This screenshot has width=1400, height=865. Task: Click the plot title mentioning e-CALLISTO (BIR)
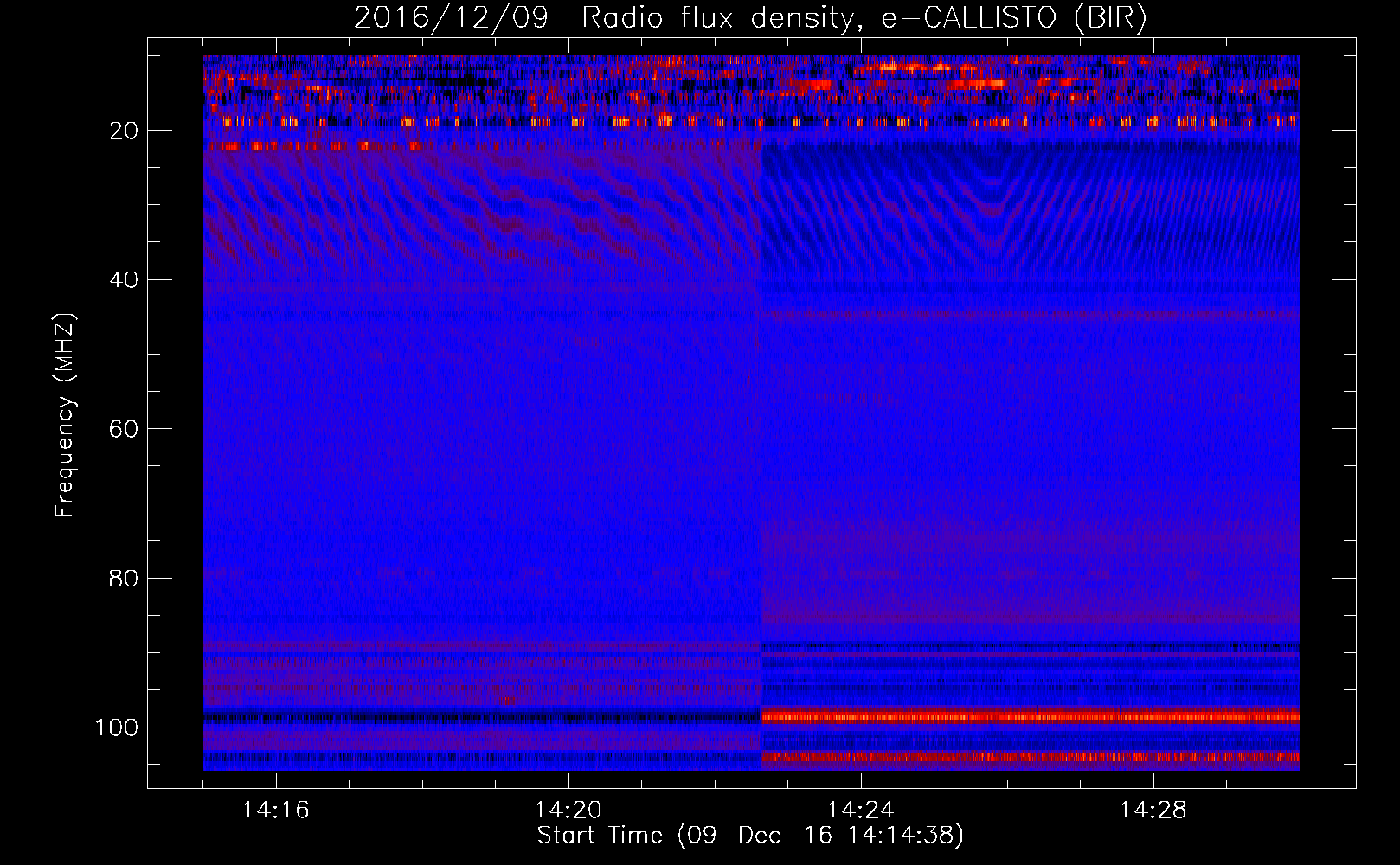click(751, 18)
